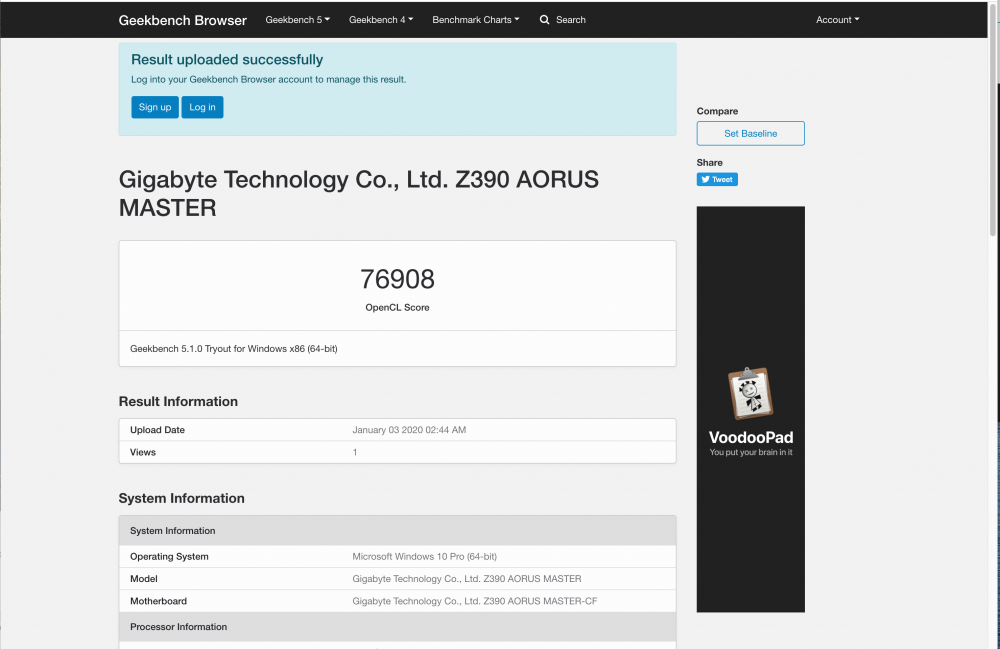
Task: Click the Operating System row label
Action: click(169, 556)
